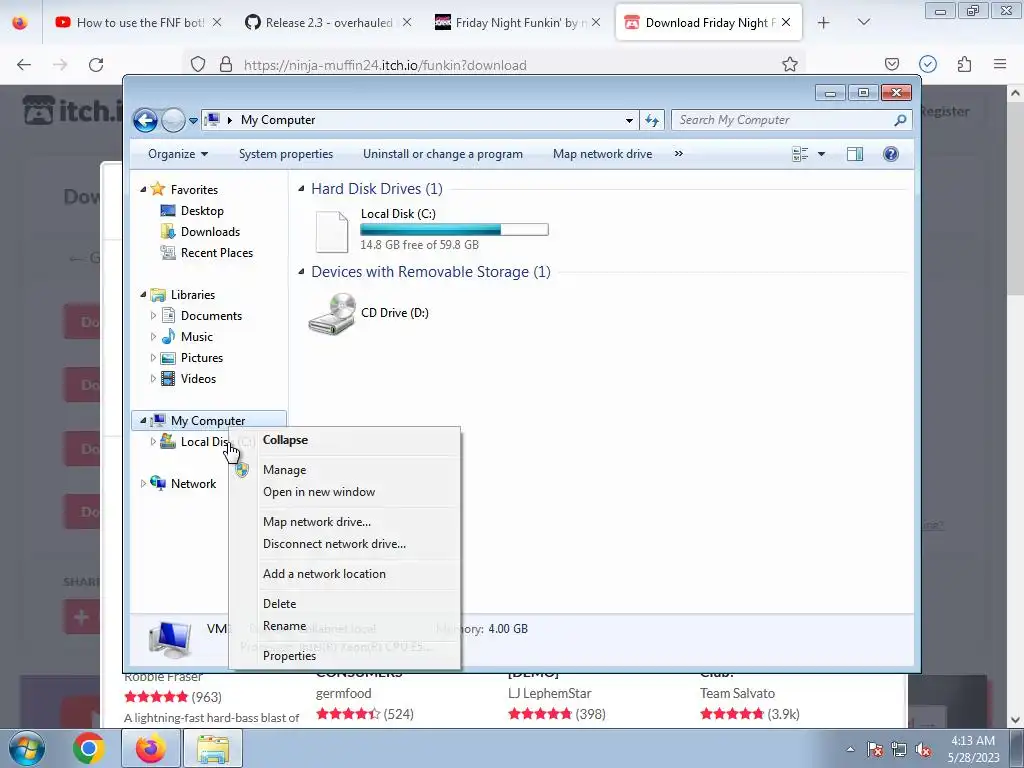Collapse Hard Disk Drives group
1024x768 pixels.
(x=301, y=189)
